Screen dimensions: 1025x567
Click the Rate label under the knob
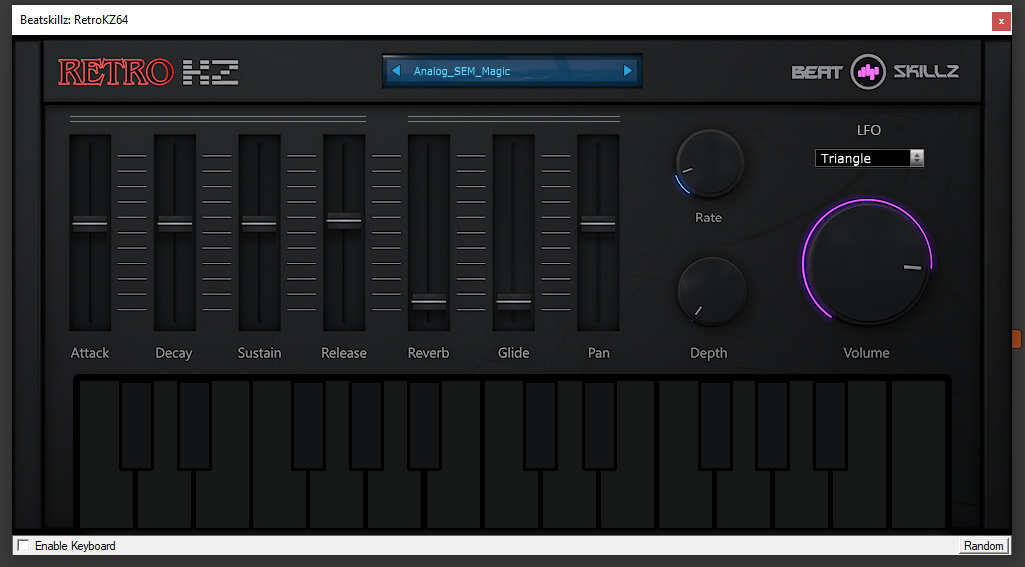(709, 218)
